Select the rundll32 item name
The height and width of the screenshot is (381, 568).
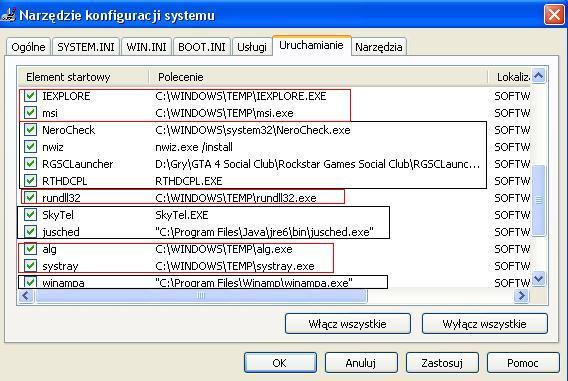(61, 198)
